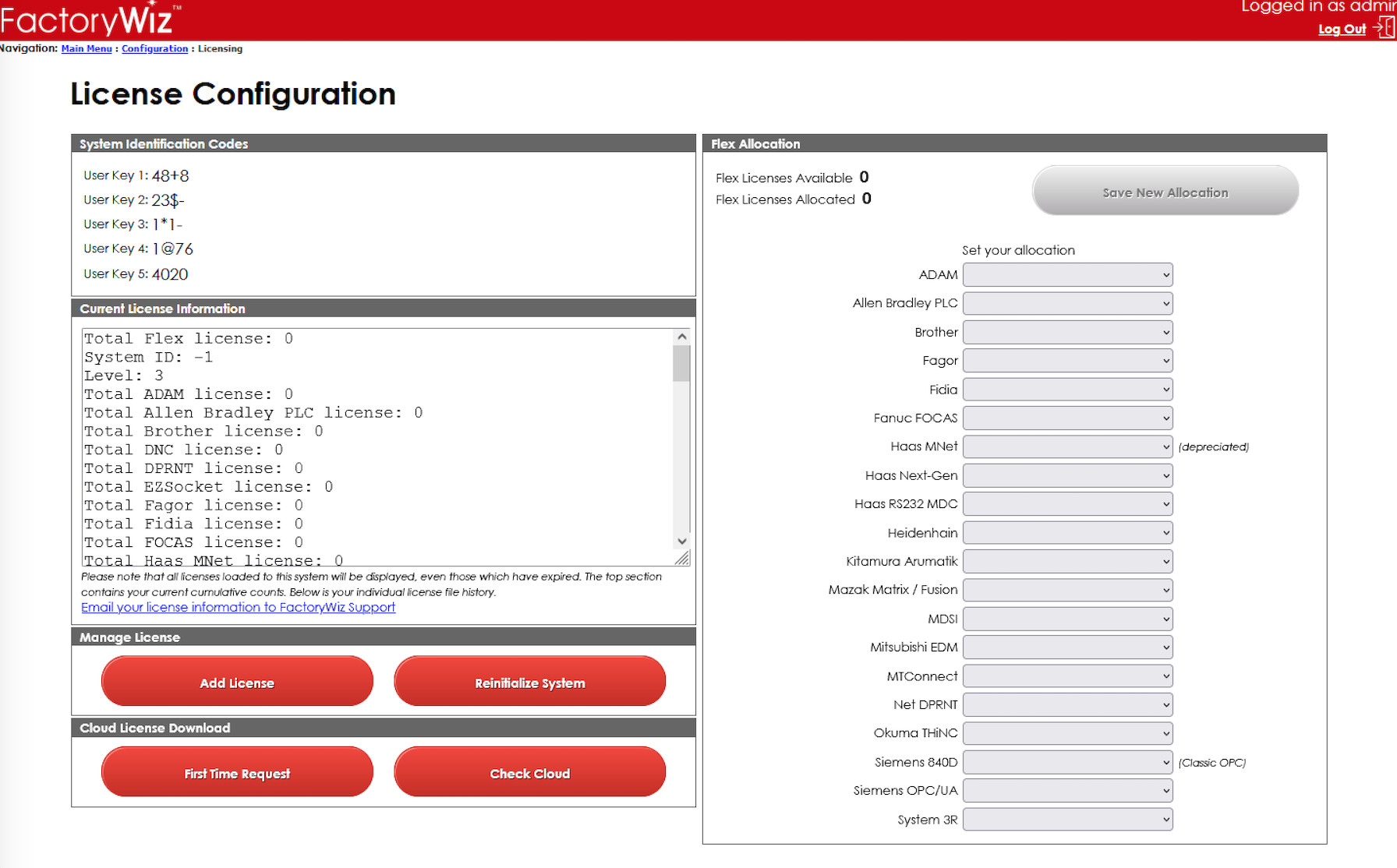Open the ADAM allocation dropdown
This screenshot has width=1397, height=868.
(x=1067, y=275)
